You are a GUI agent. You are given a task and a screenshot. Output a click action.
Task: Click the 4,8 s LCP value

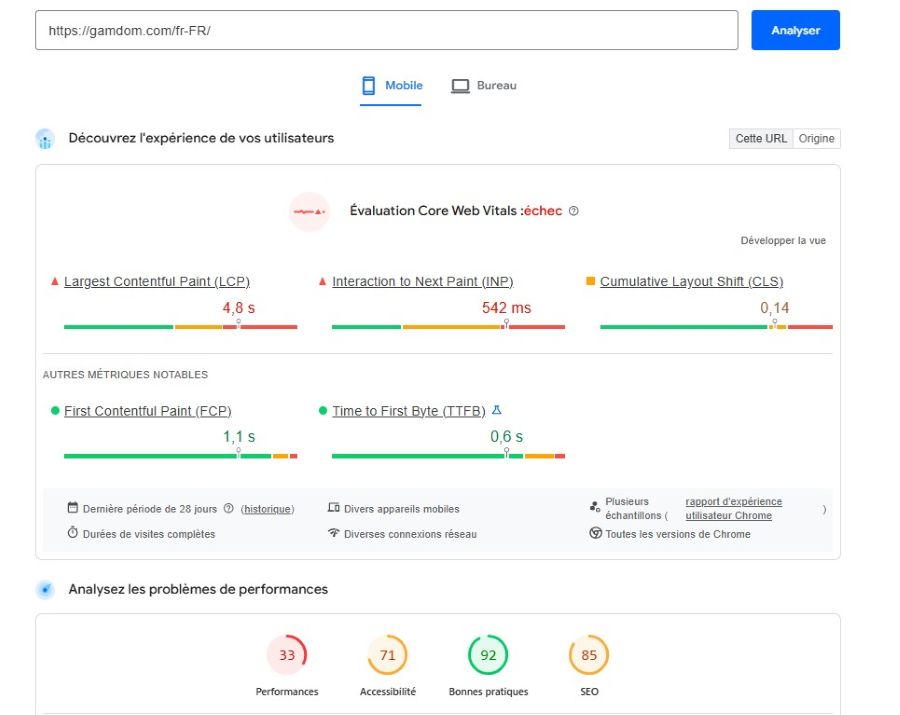click(x=239, y=308)
